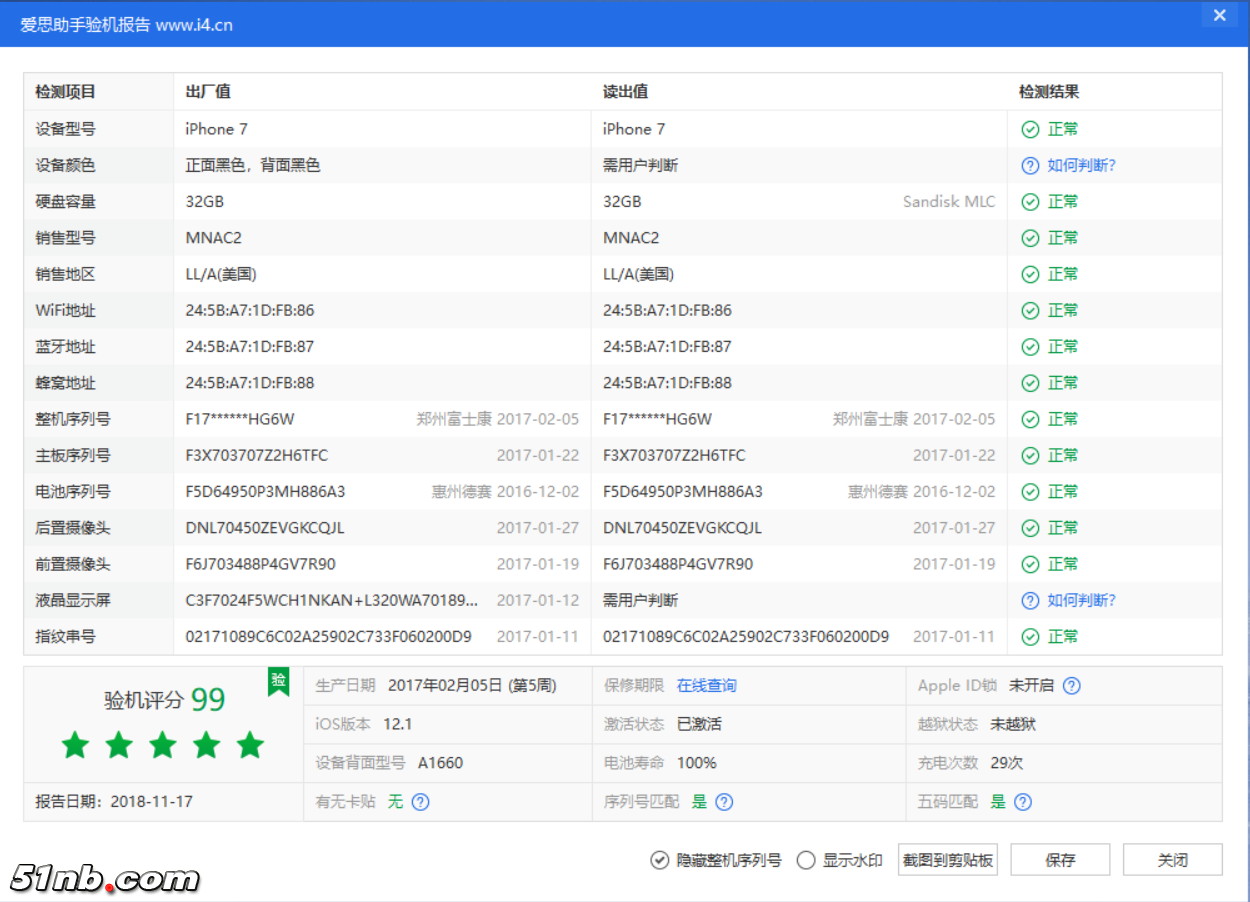The width and height of the screenshot is (1250, 902).
Task: Click 检测结果 column header
Action: 1049,92
